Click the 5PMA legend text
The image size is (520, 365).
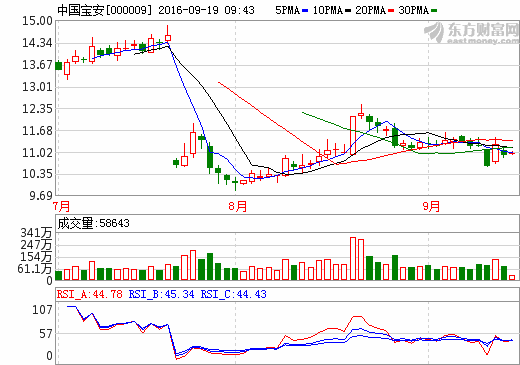click(x=288, y=10)
